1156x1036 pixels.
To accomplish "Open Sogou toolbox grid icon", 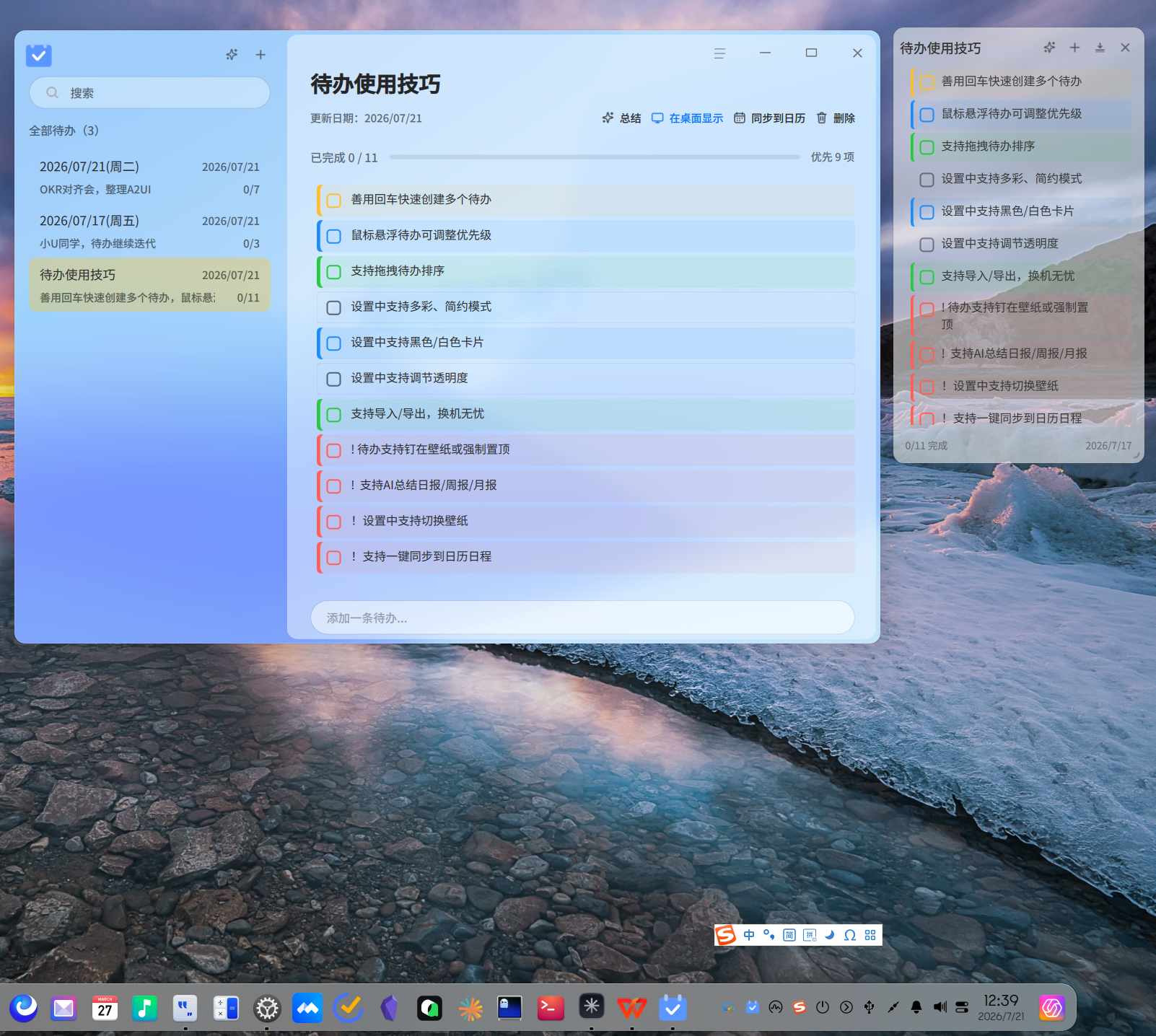I will click(870, 935).
